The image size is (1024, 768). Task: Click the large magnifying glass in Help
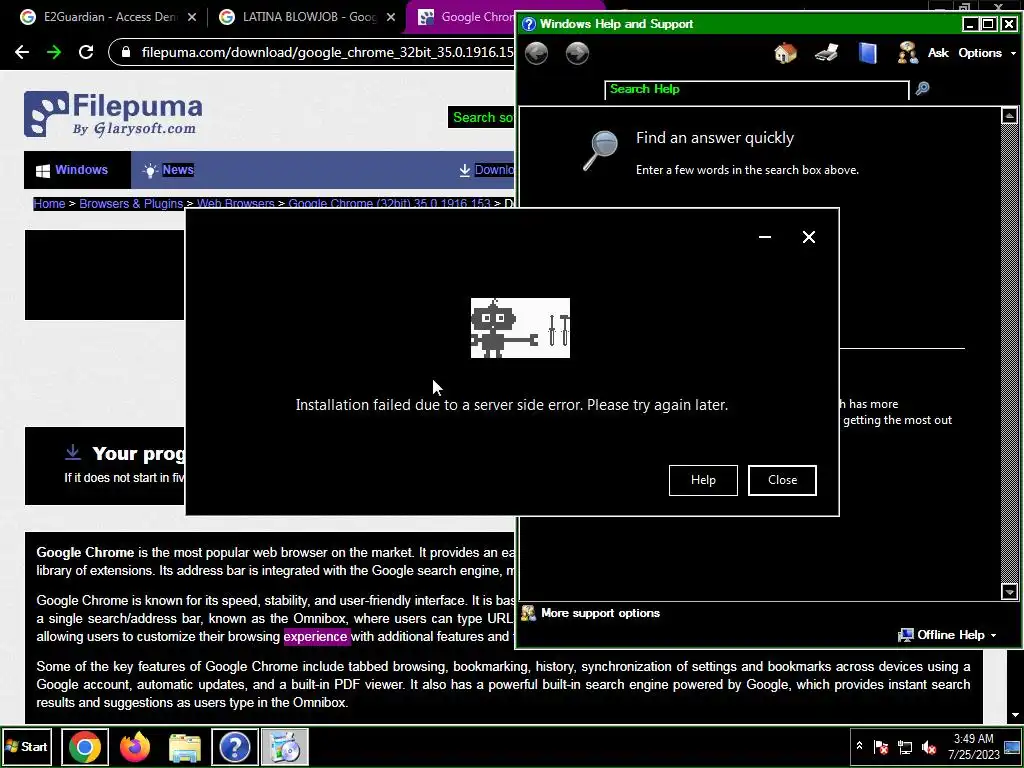(x=600, y=150)
